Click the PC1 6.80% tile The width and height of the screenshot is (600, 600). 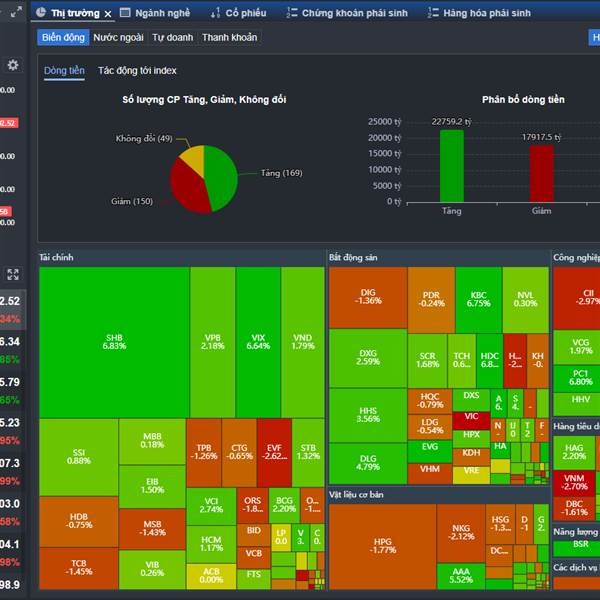tap(578, 378)
